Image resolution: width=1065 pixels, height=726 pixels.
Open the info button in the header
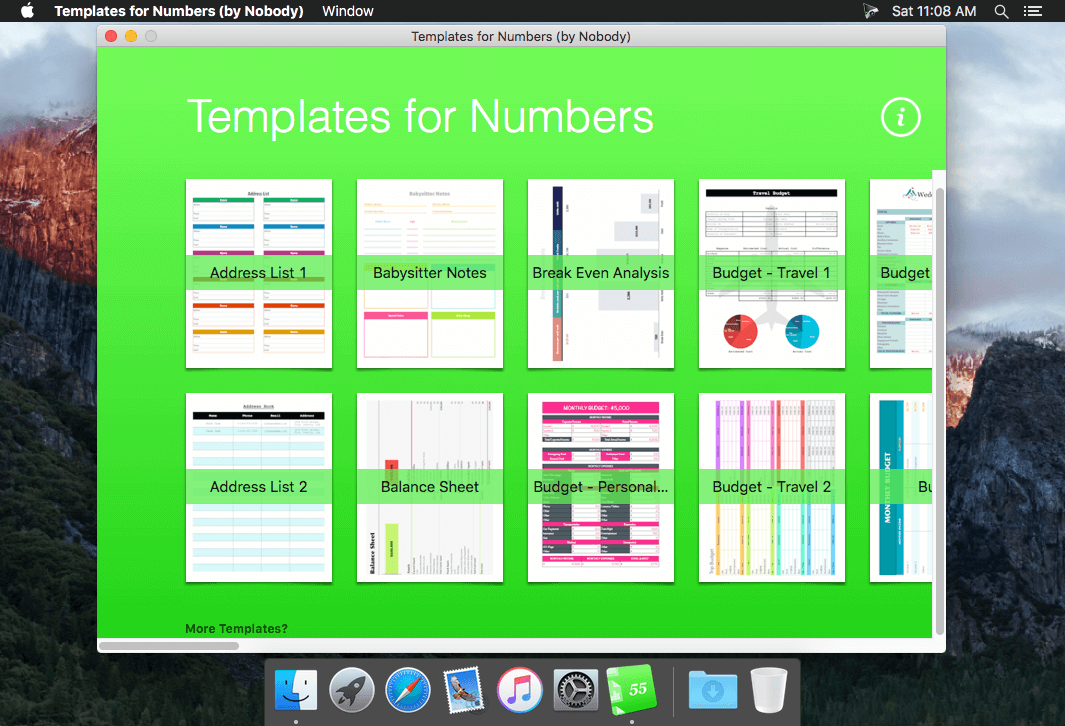[x=901, y=117]
